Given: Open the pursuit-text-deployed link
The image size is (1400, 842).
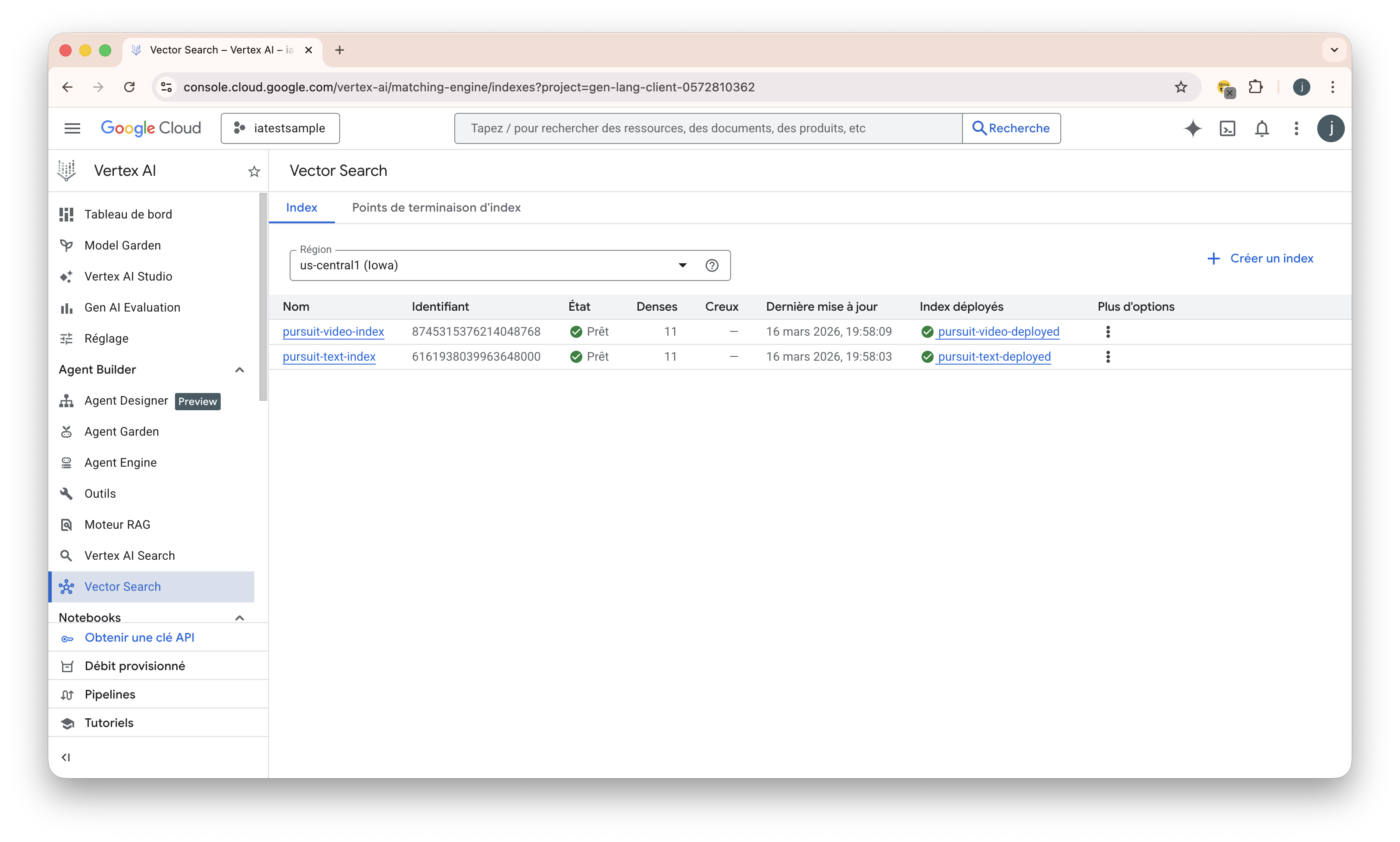Looking at the screenshot, I should pos(994,357).
